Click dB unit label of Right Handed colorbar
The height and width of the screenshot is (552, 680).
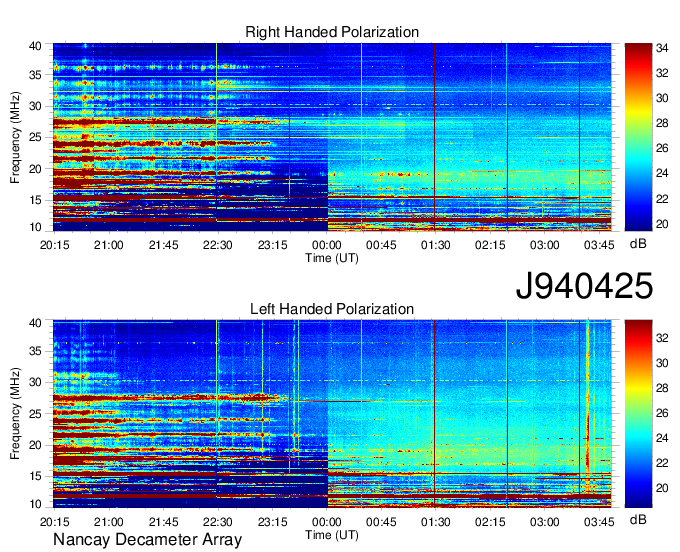pyautogui.click(x=638, y=244)
